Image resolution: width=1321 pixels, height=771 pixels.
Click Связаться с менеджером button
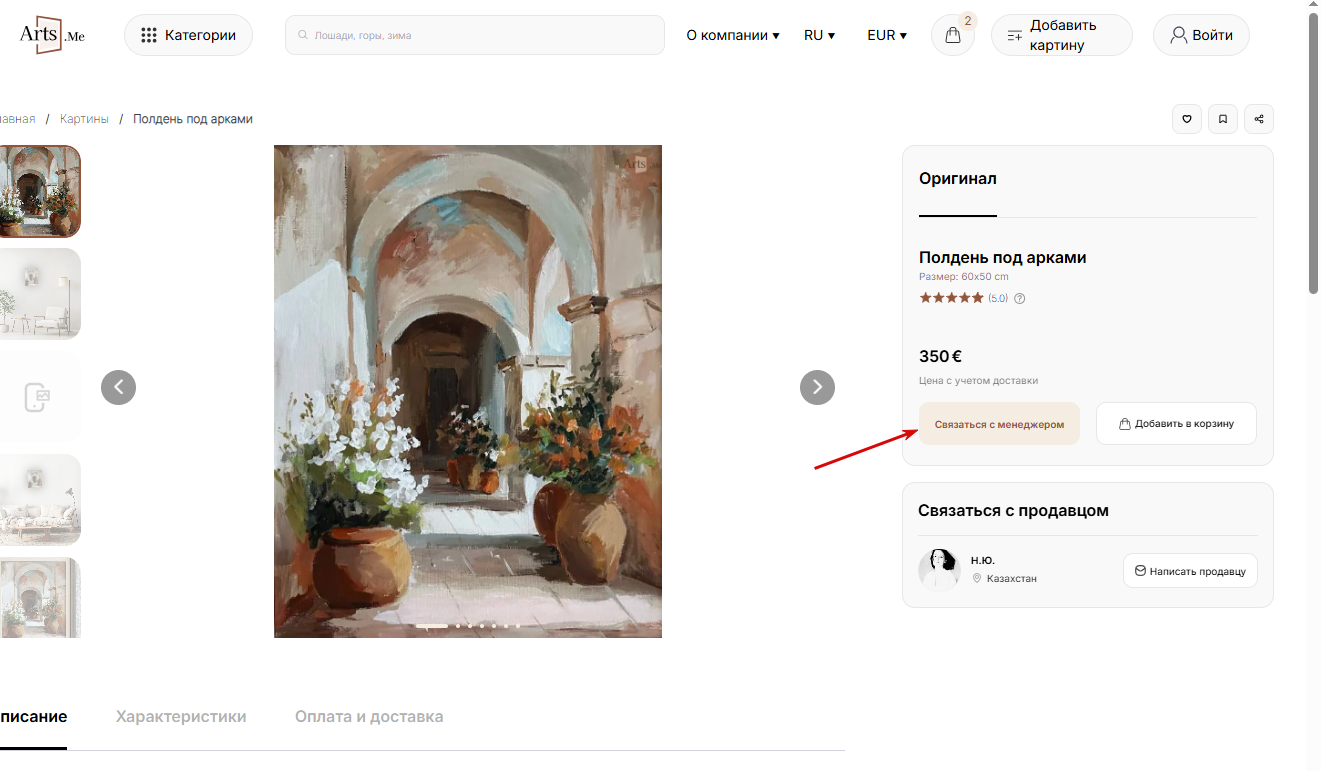tap(999, 424)
